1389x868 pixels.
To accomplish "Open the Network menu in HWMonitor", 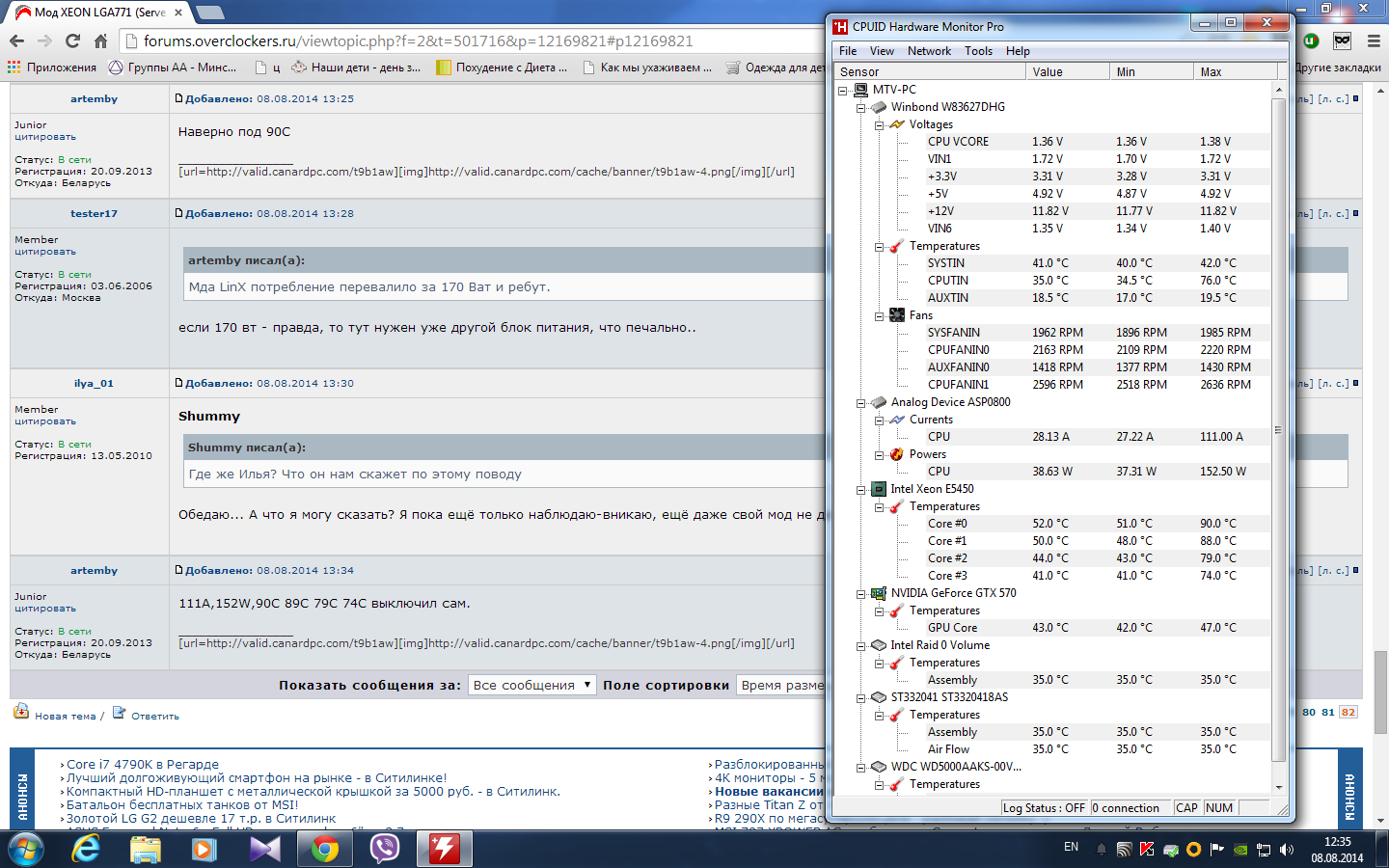I will [929, 51].
